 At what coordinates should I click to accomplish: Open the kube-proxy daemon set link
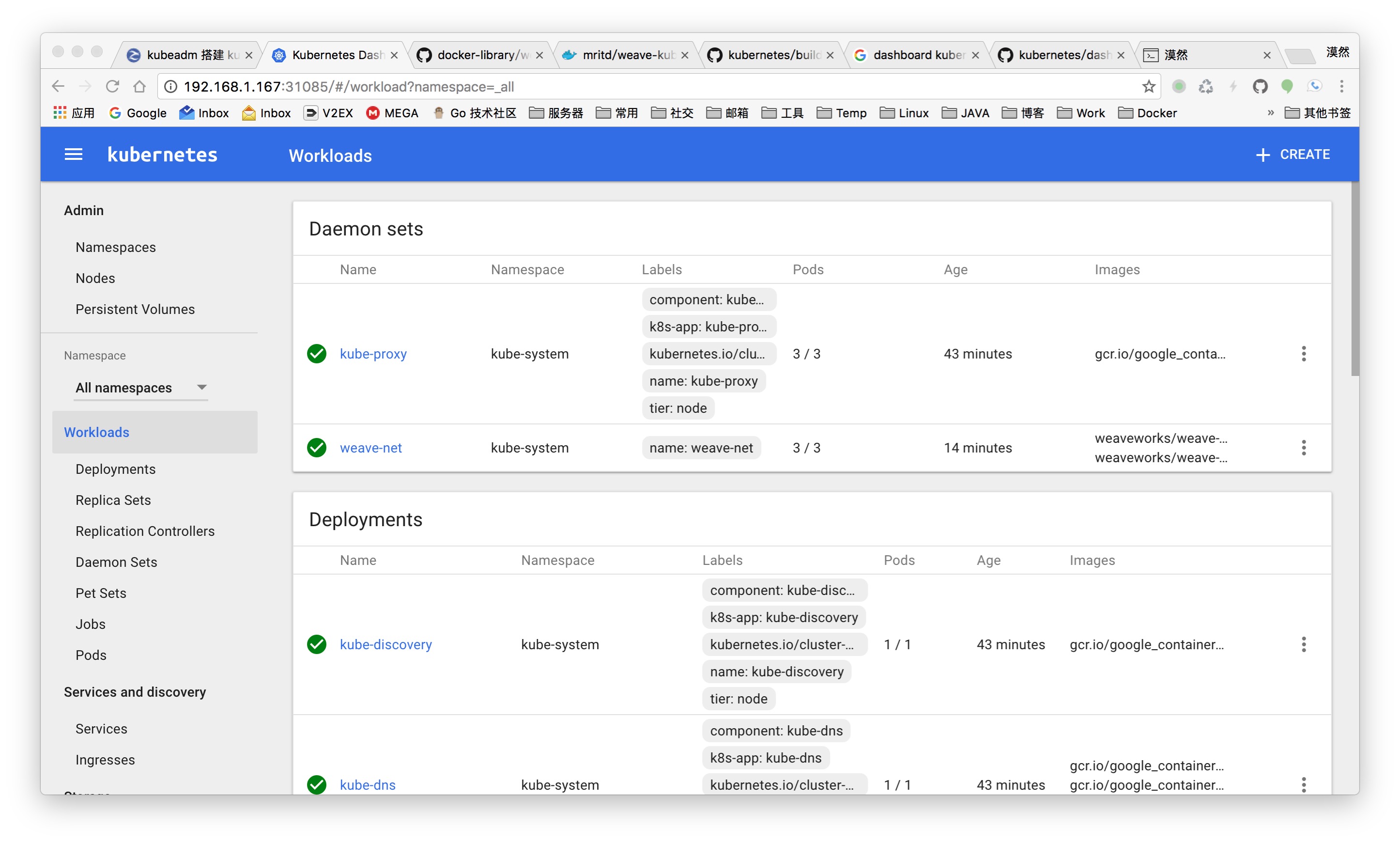click(x=373, y=354)
